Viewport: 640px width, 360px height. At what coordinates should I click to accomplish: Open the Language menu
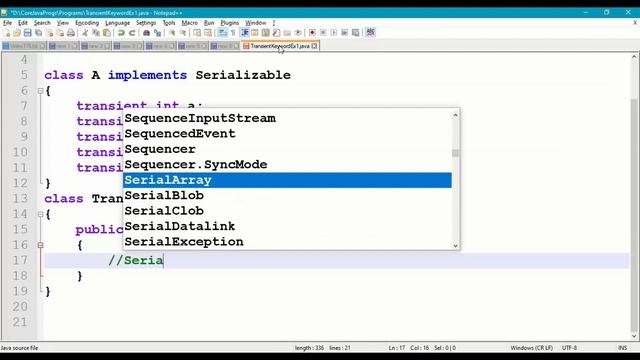118,23
